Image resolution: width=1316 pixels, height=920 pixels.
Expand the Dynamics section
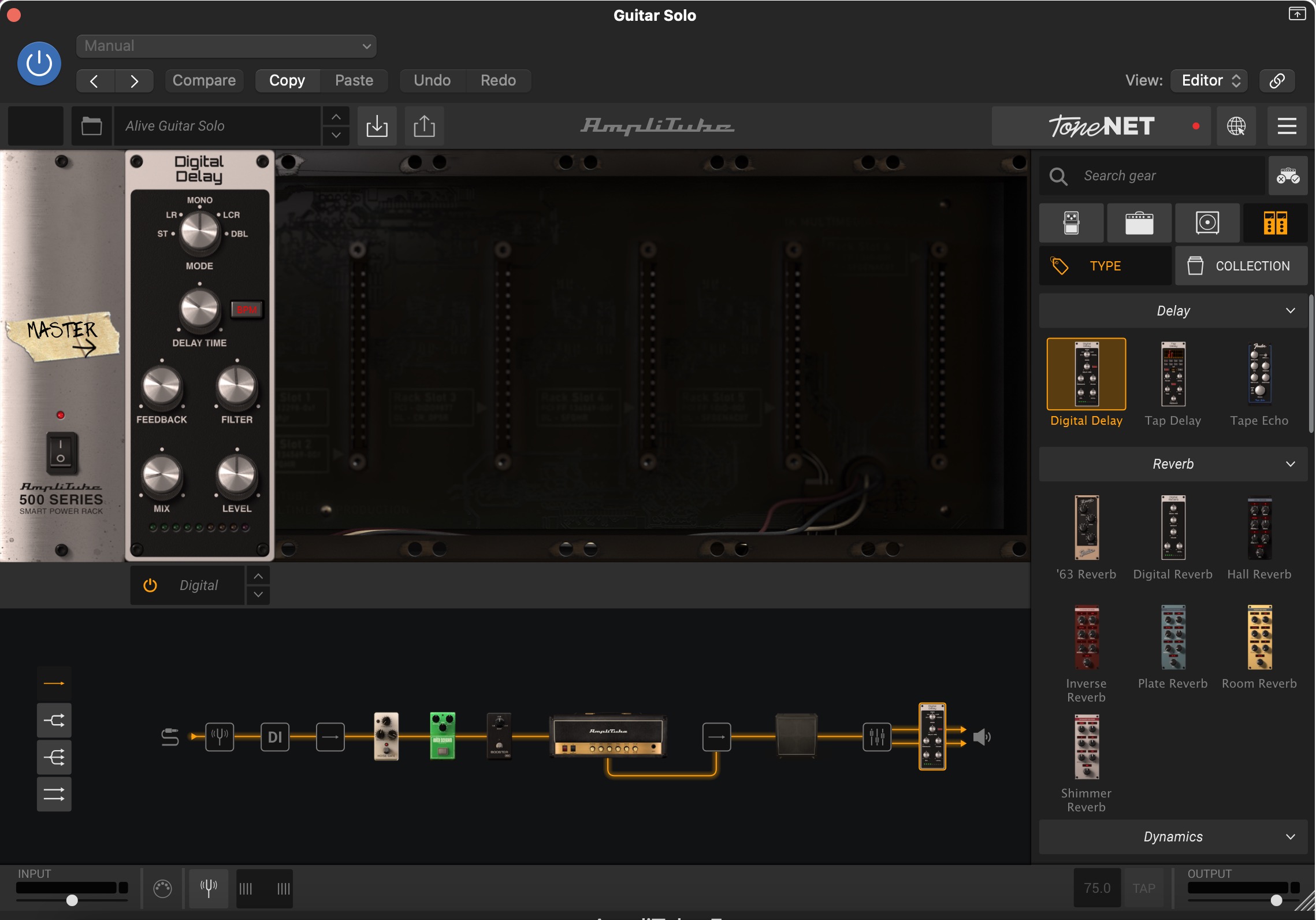pos(1173,837)
